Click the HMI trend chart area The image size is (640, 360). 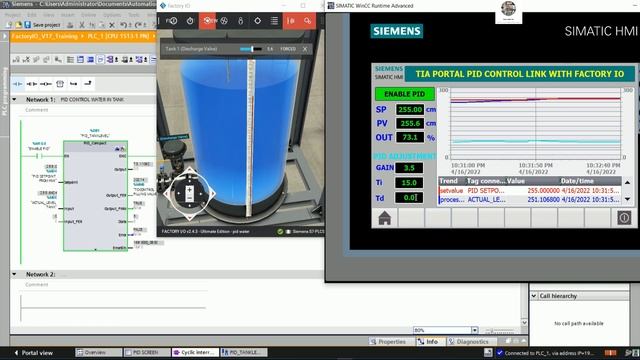535,124
